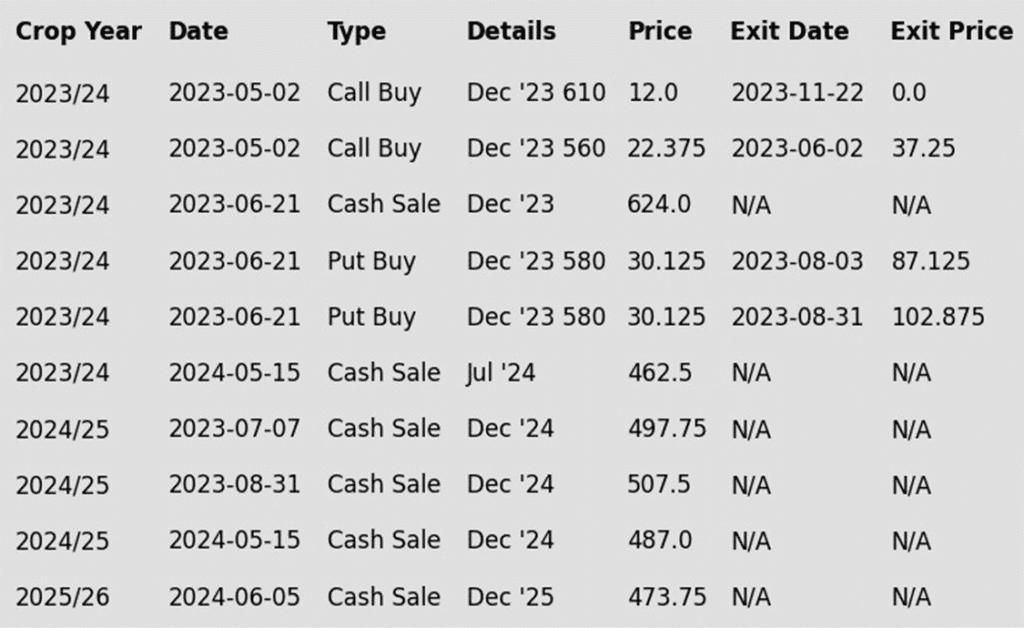Click the 624.0 price cell
The height and width of the screenshot is (628, 1024).
[x=659, y=204]
